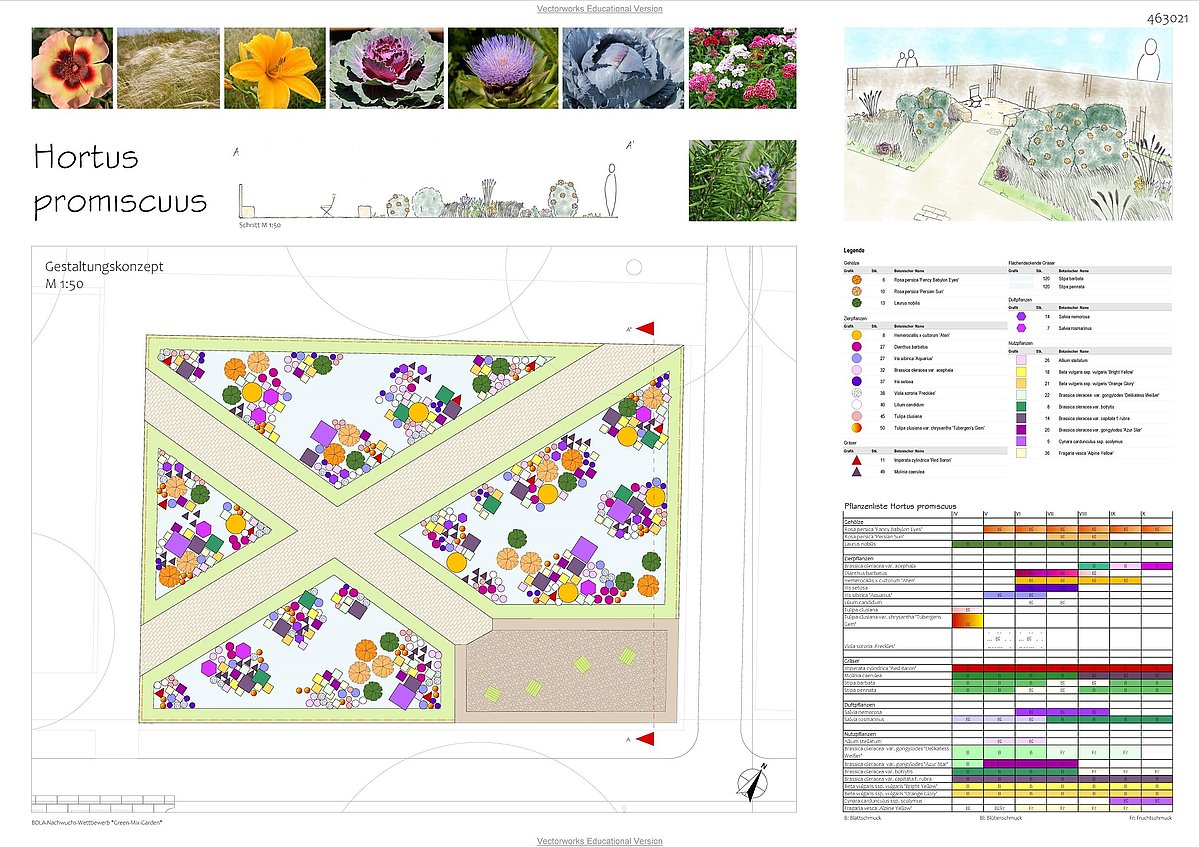This screenshot has height=848, width=1199.
Task: Open the rosemary blossom photo
Action: (742, 180)
